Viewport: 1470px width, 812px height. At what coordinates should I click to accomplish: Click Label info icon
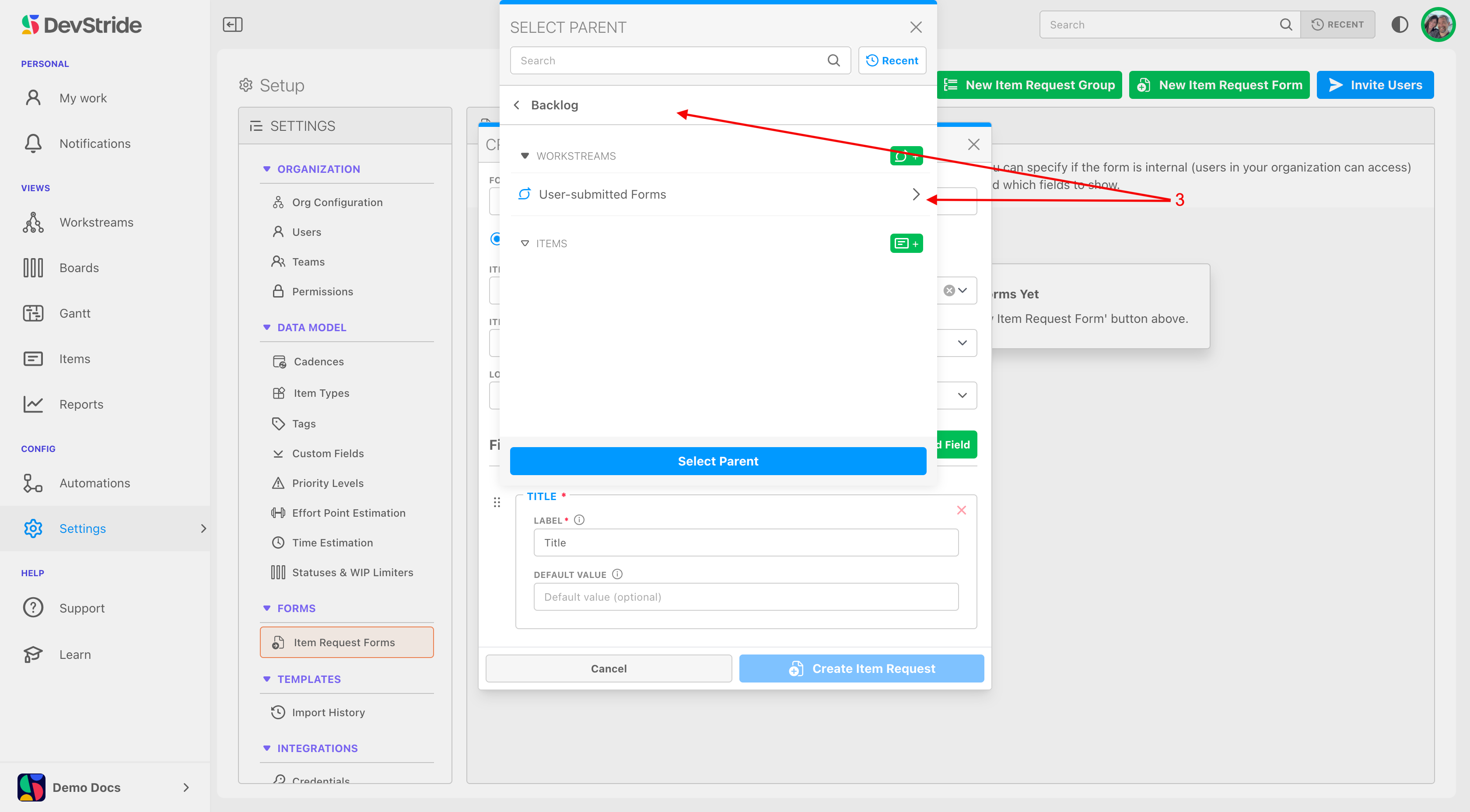click(579, 520)
